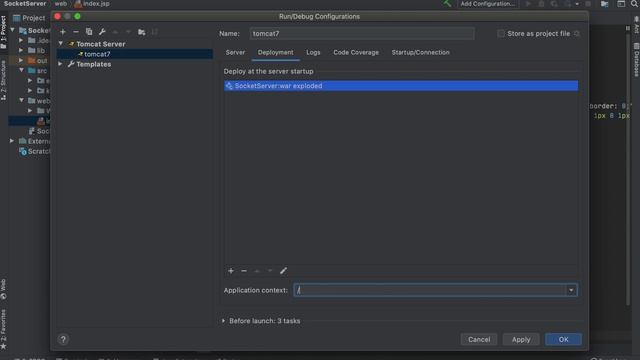The image size is (640, 360).
Task: Expand External Libraries node in Project tree
Action: coord(12,141)
